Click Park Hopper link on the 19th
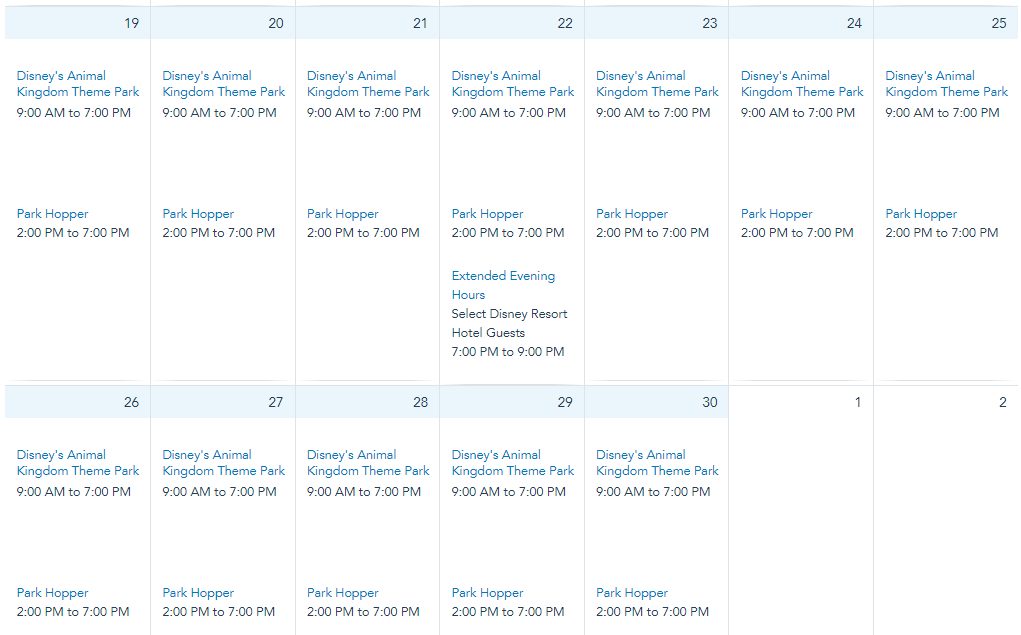The height and width of the screenshot is (635, 1021). click(52, 214)
